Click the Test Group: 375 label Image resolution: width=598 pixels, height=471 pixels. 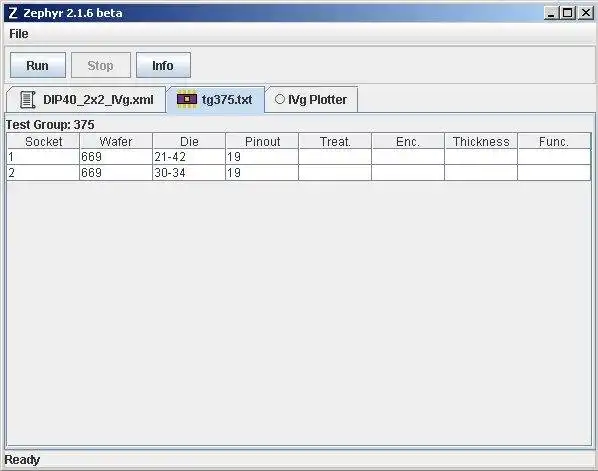50,125
